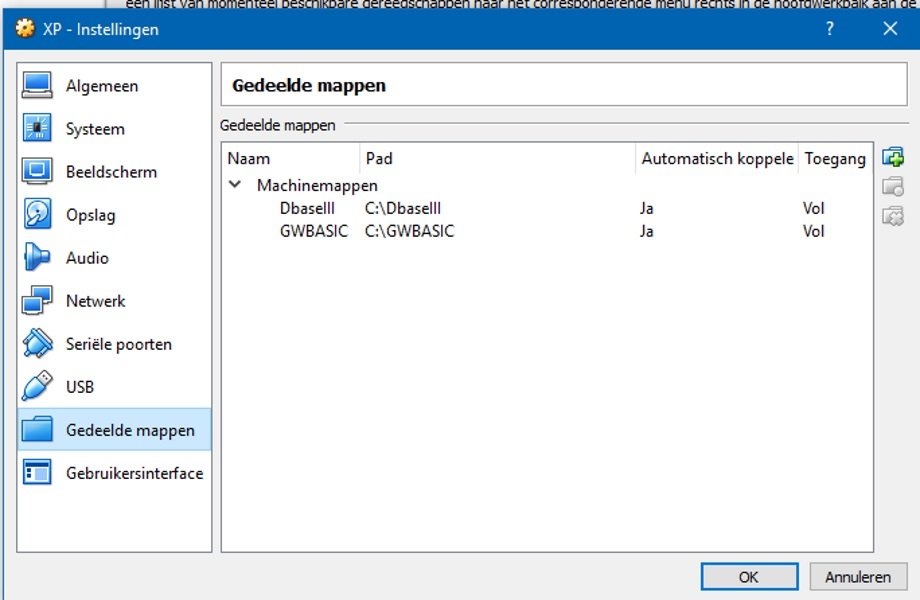Sort by the Pad column header
920x600 pixels.
point(498,158)
